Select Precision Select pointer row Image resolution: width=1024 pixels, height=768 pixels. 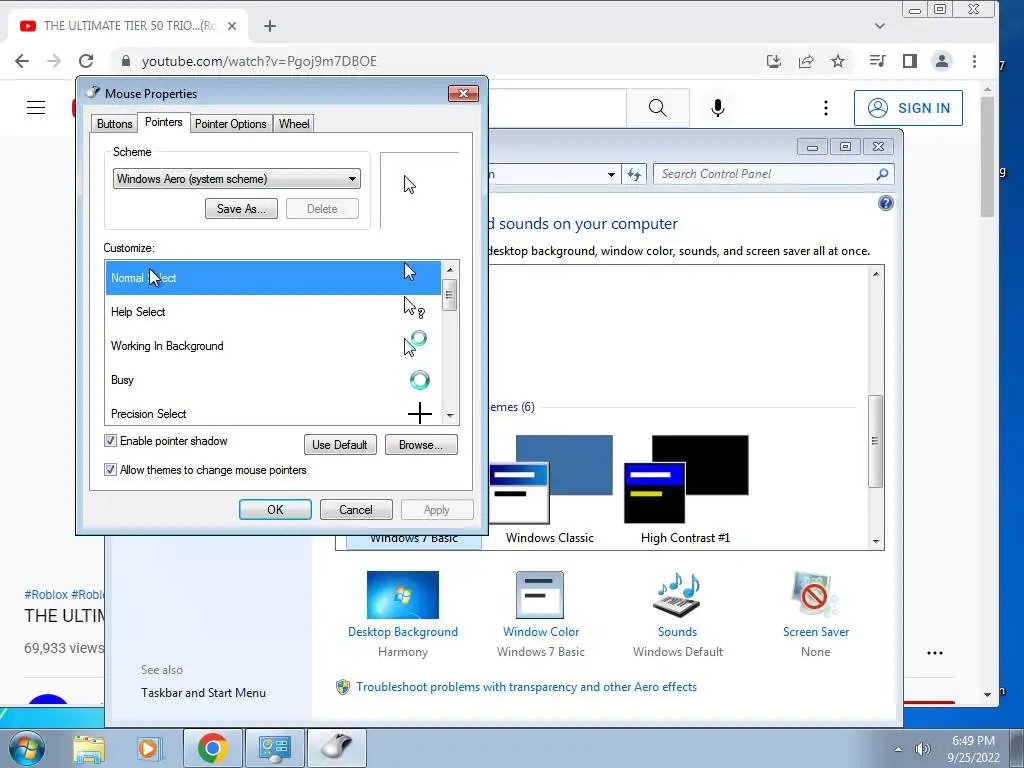[273, 413]
